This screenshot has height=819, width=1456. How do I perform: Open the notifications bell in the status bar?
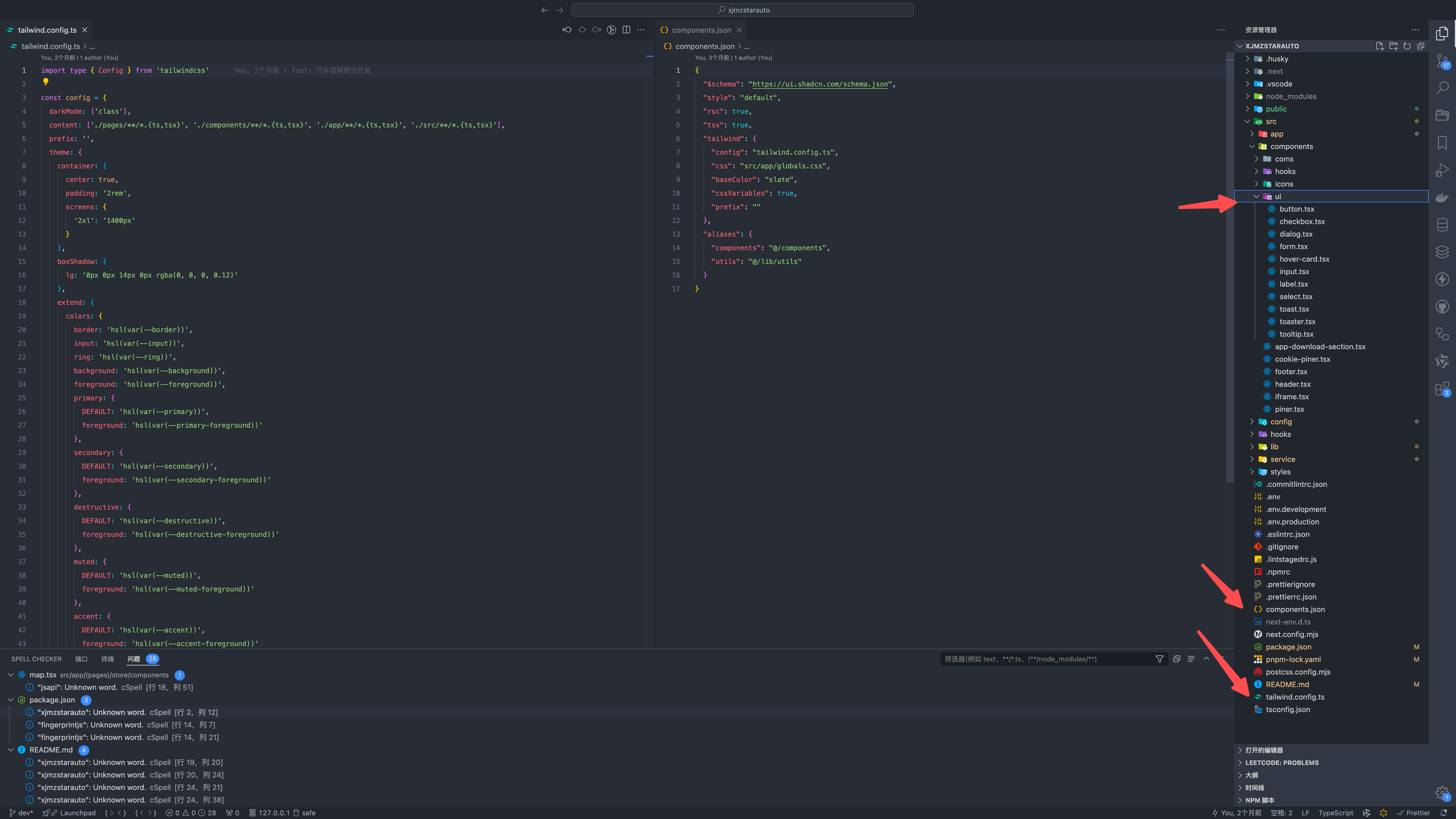(1443, 813)
